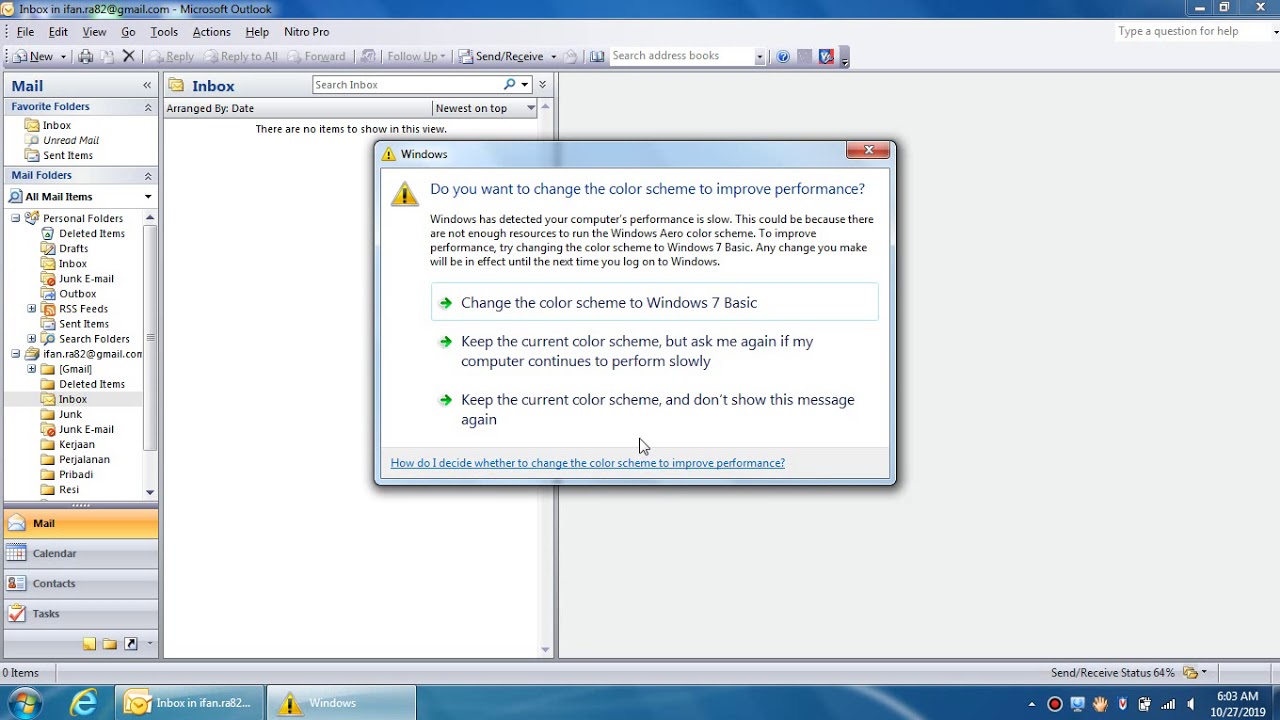The image size is (1280, 720).
Task: Collapse the Favorite Folders section
Action: coord(148,107)
